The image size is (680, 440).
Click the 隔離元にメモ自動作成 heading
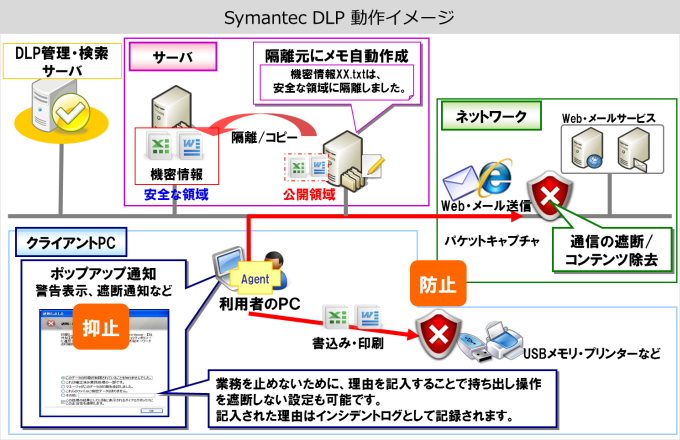(337, 55)
